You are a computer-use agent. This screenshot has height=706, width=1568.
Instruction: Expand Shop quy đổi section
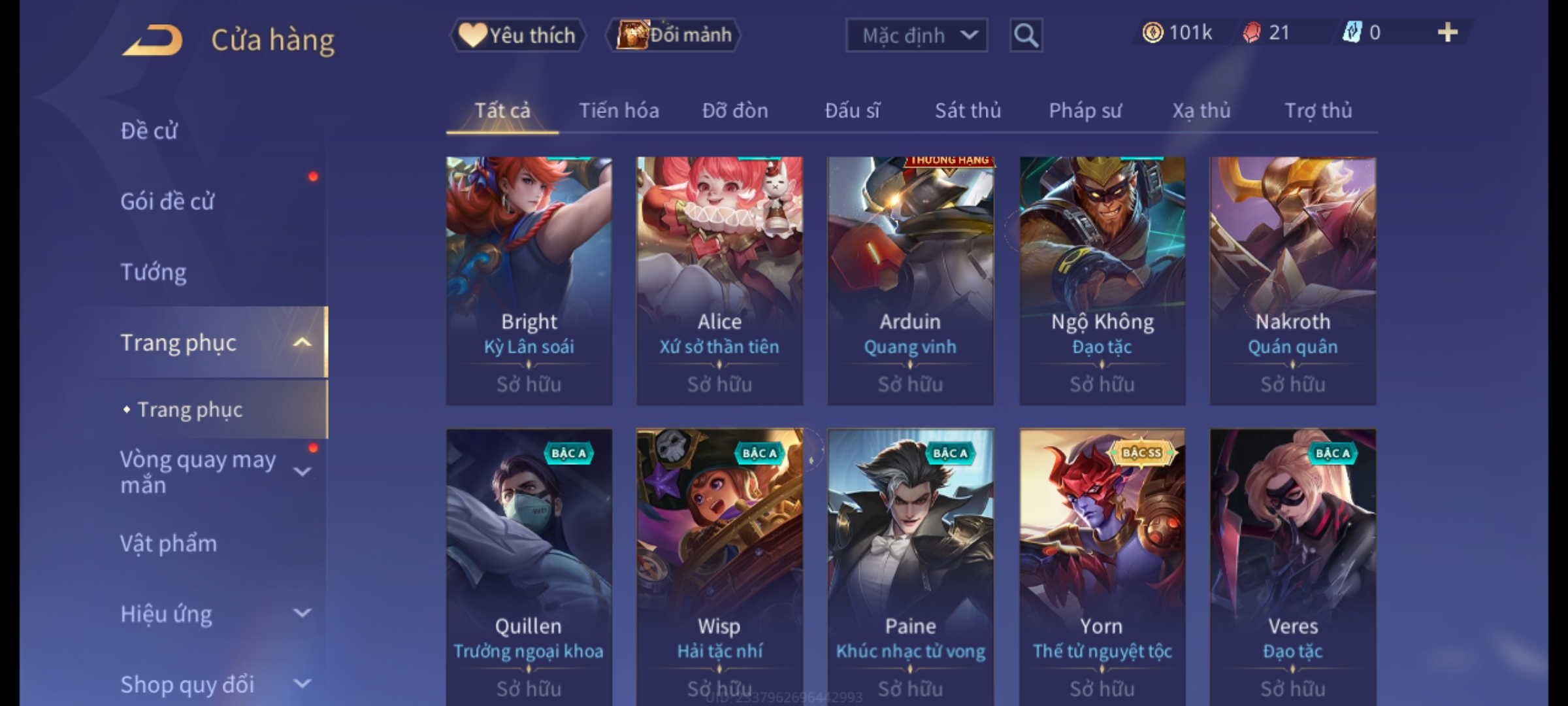click(x=302, y=684)
